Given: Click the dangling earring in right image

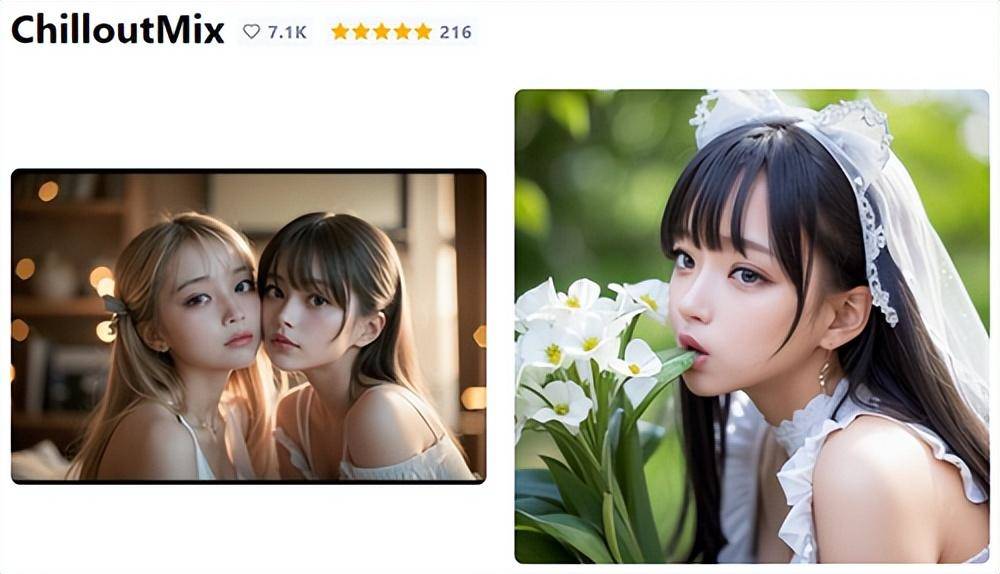Looking at the screenshot, I should [x=825, y=374].
